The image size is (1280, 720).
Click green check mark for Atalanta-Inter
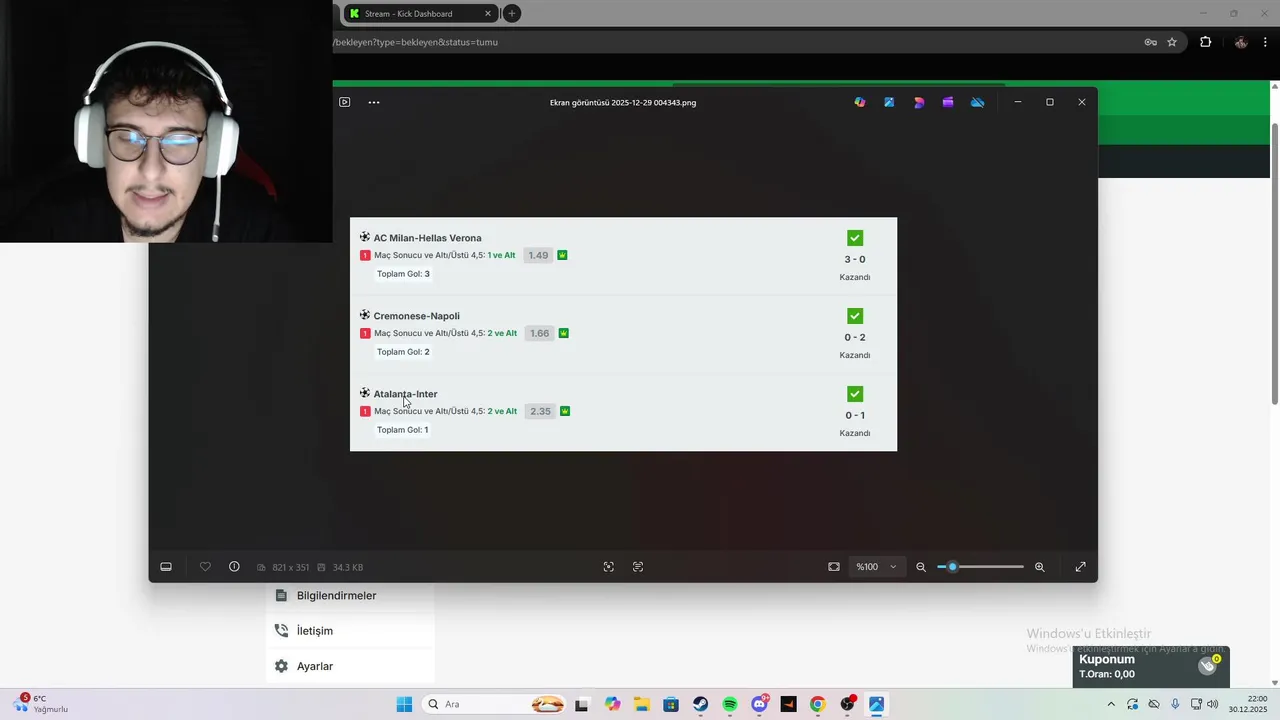coord(855,394)
